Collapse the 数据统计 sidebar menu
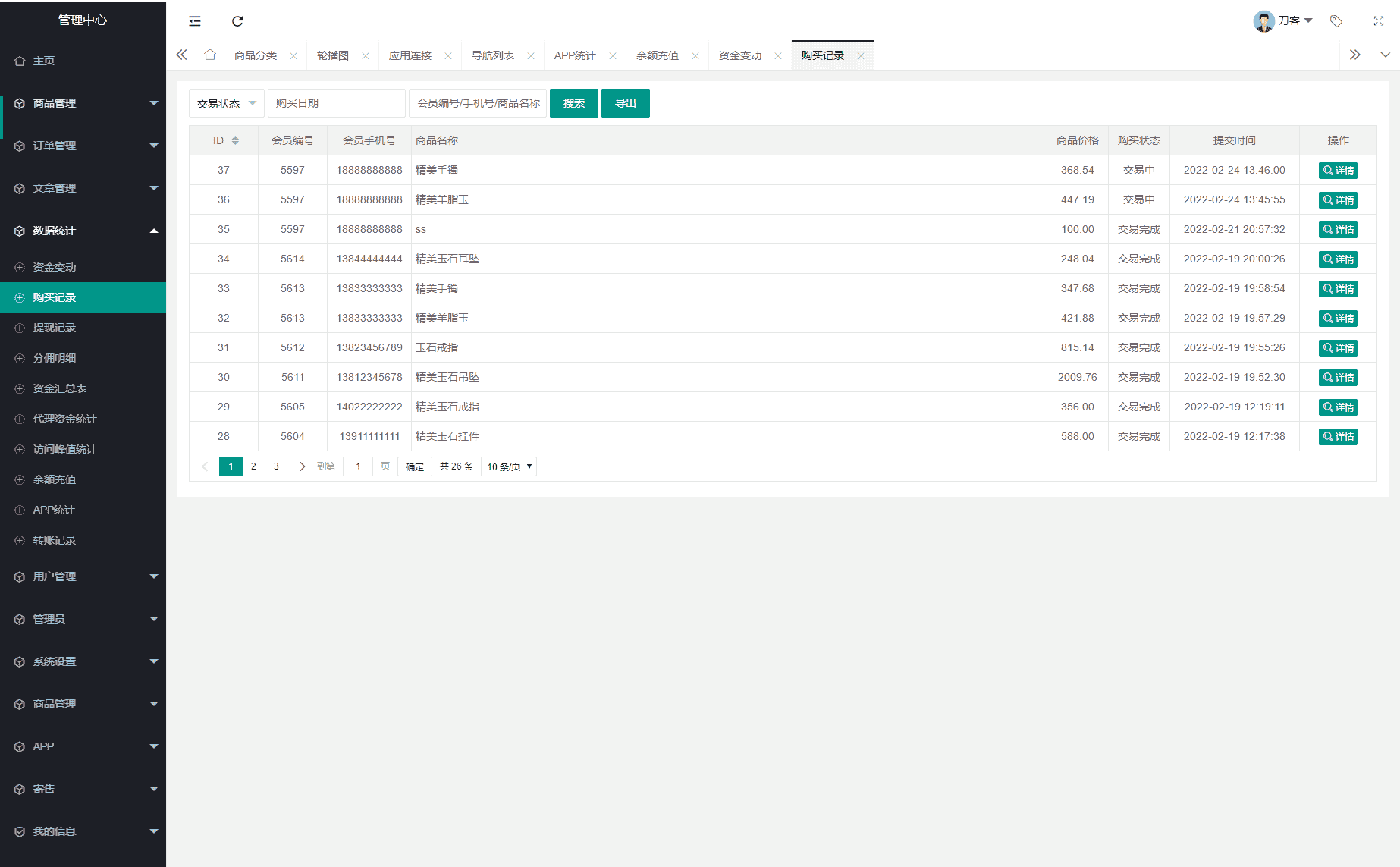 tap(83, 231)
